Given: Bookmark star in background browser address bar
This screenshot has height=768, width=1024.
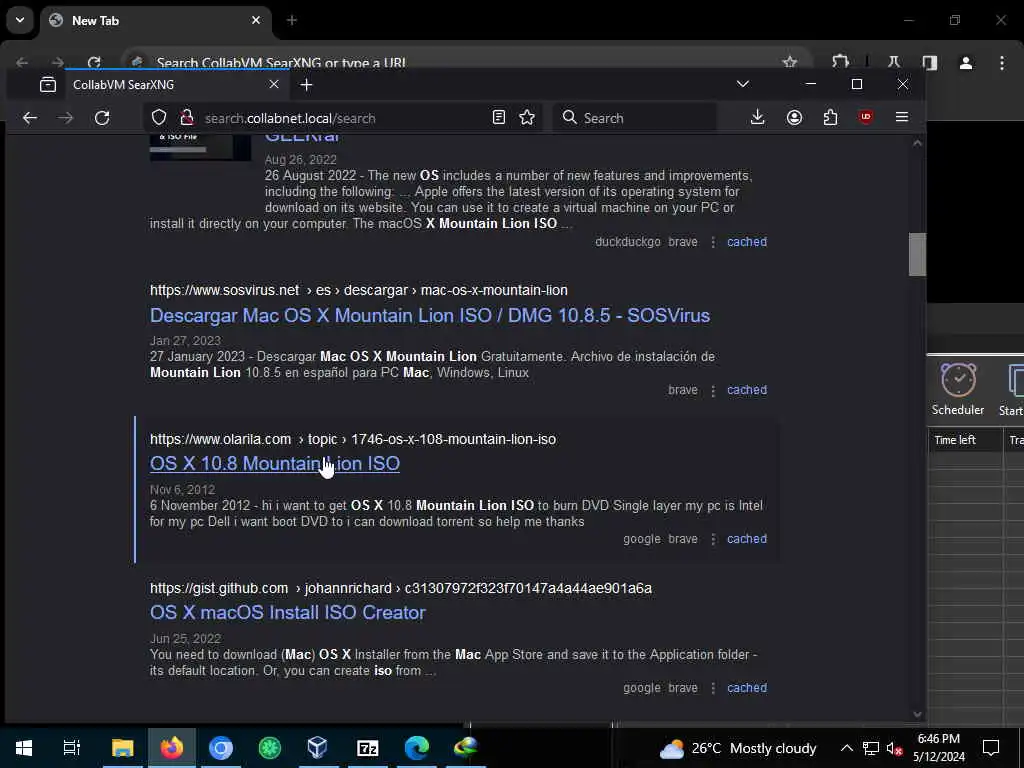Looking at the screenshot, I should (790, 63).
